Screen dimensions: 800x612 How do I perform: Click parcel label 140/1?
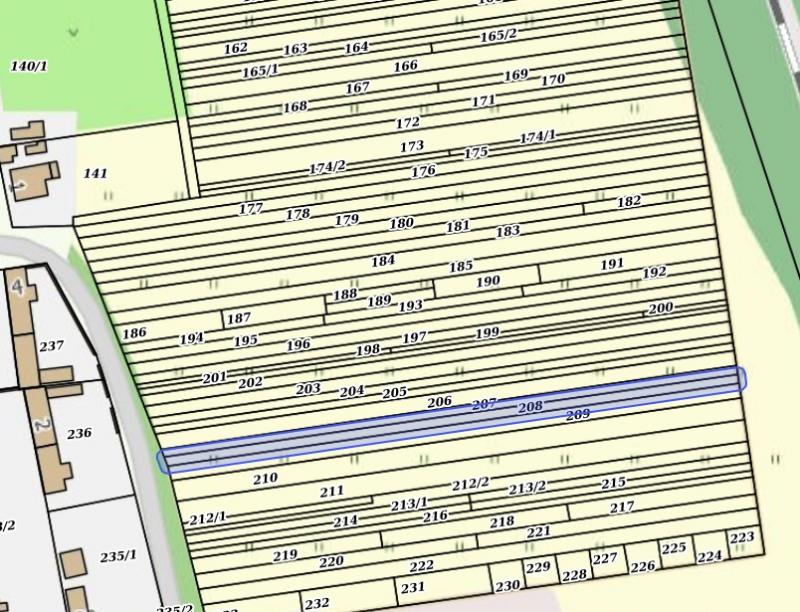(x=29, y=66)
